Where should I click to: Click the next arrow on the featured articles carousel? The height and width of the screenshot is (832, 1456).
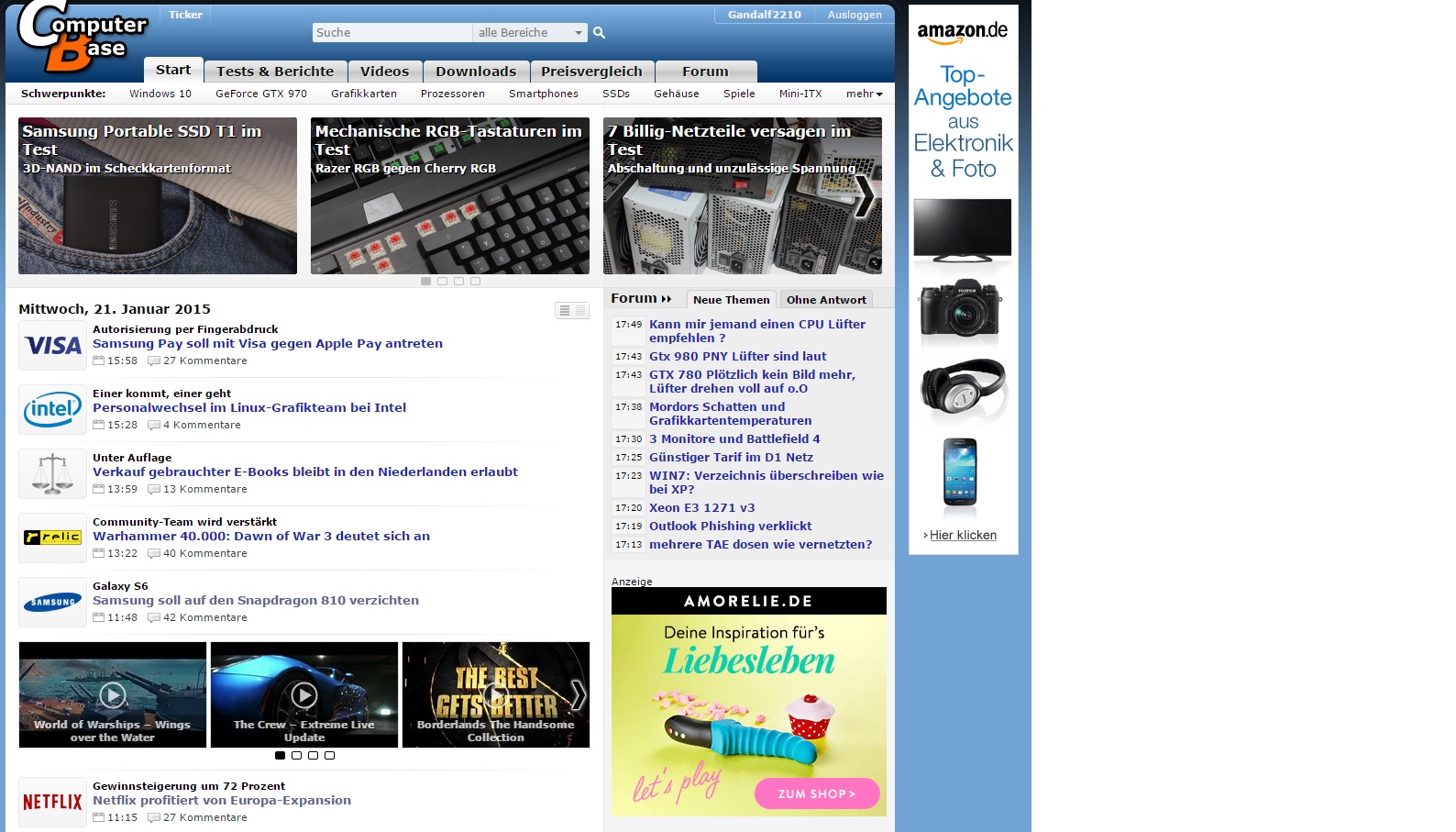coord(864,196)
